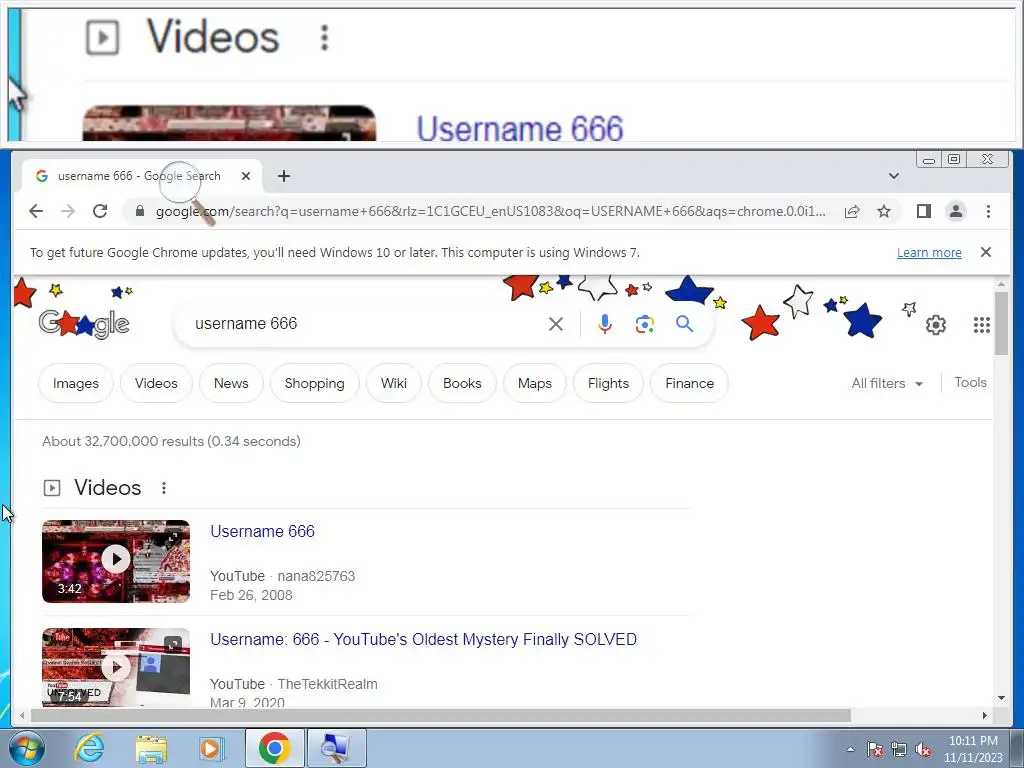Viewport: 1024px width, 768px height.
Task: Search by image with Google Lens
Action: pos(645,324)
